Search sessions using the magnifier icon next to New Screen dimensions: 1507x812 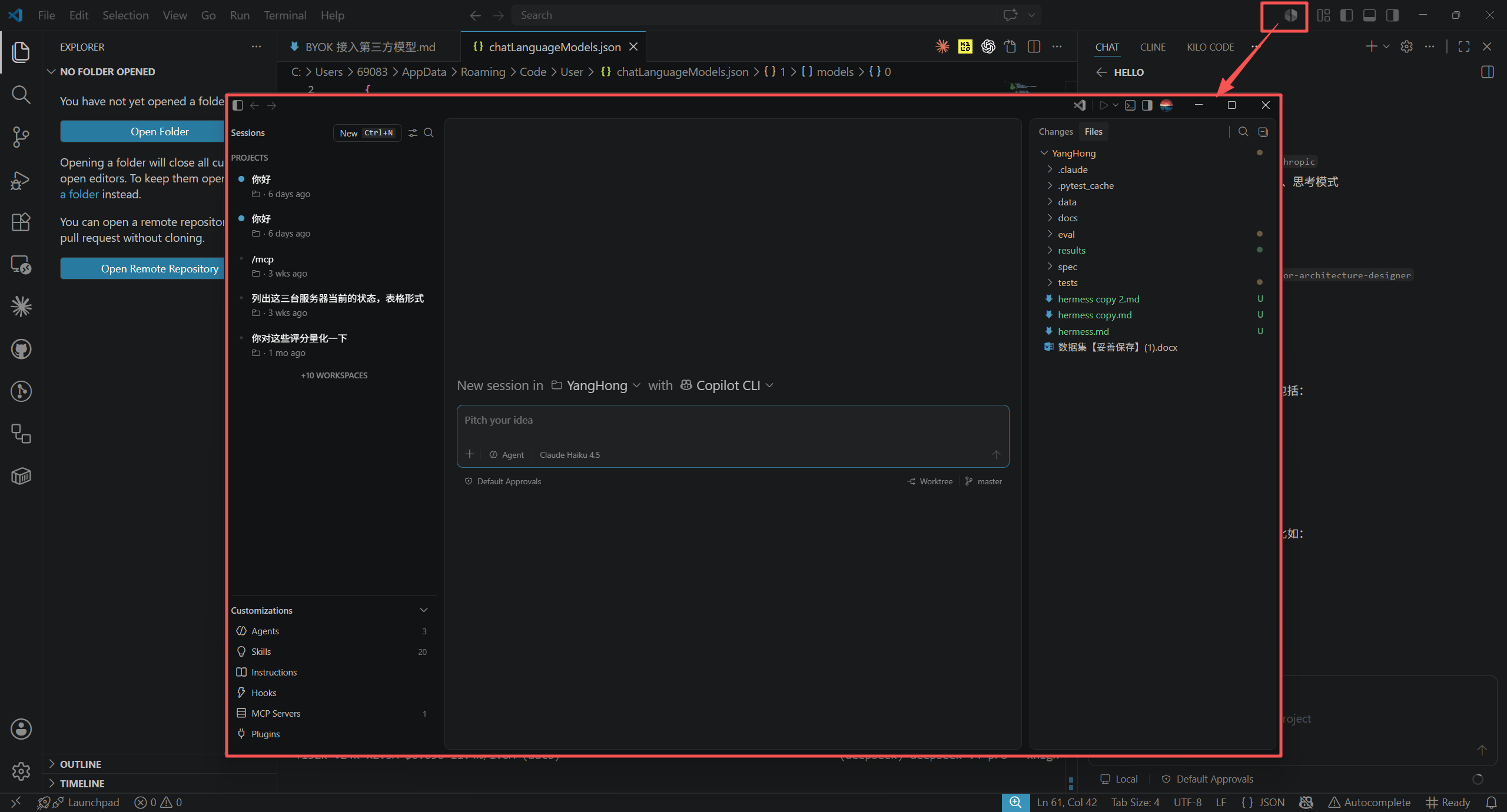pos(429,133)
